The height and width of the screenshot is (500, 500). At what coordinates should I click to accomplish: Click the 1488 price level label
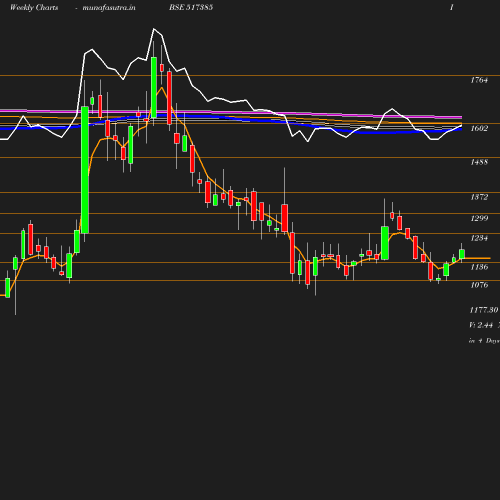(479, 162)
